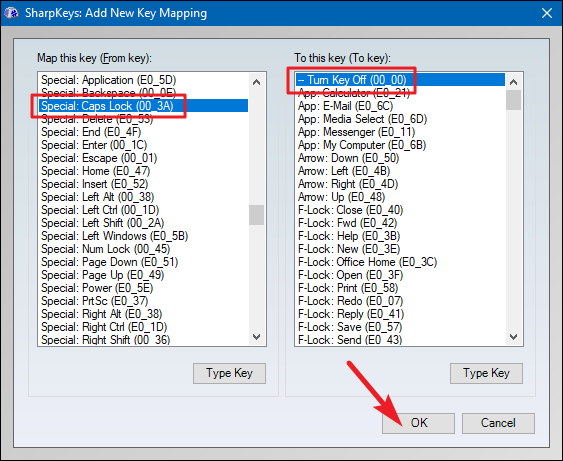Click Type Key under the To key list
This screenshot has width=563, height=461.
click(486, 373)
